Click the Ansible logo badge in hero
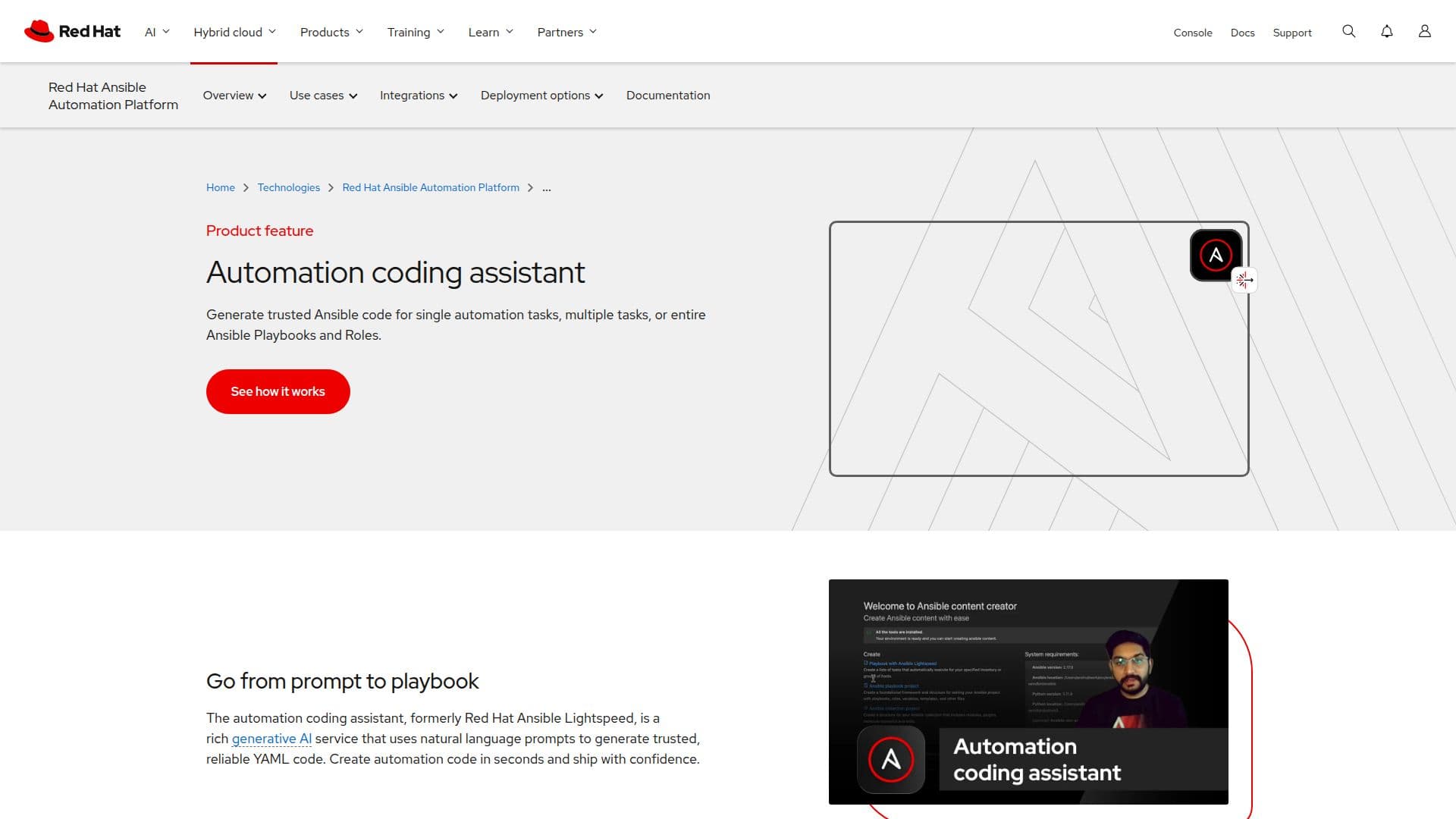This screenshot has width=1456, height=819. (1216, 255)
